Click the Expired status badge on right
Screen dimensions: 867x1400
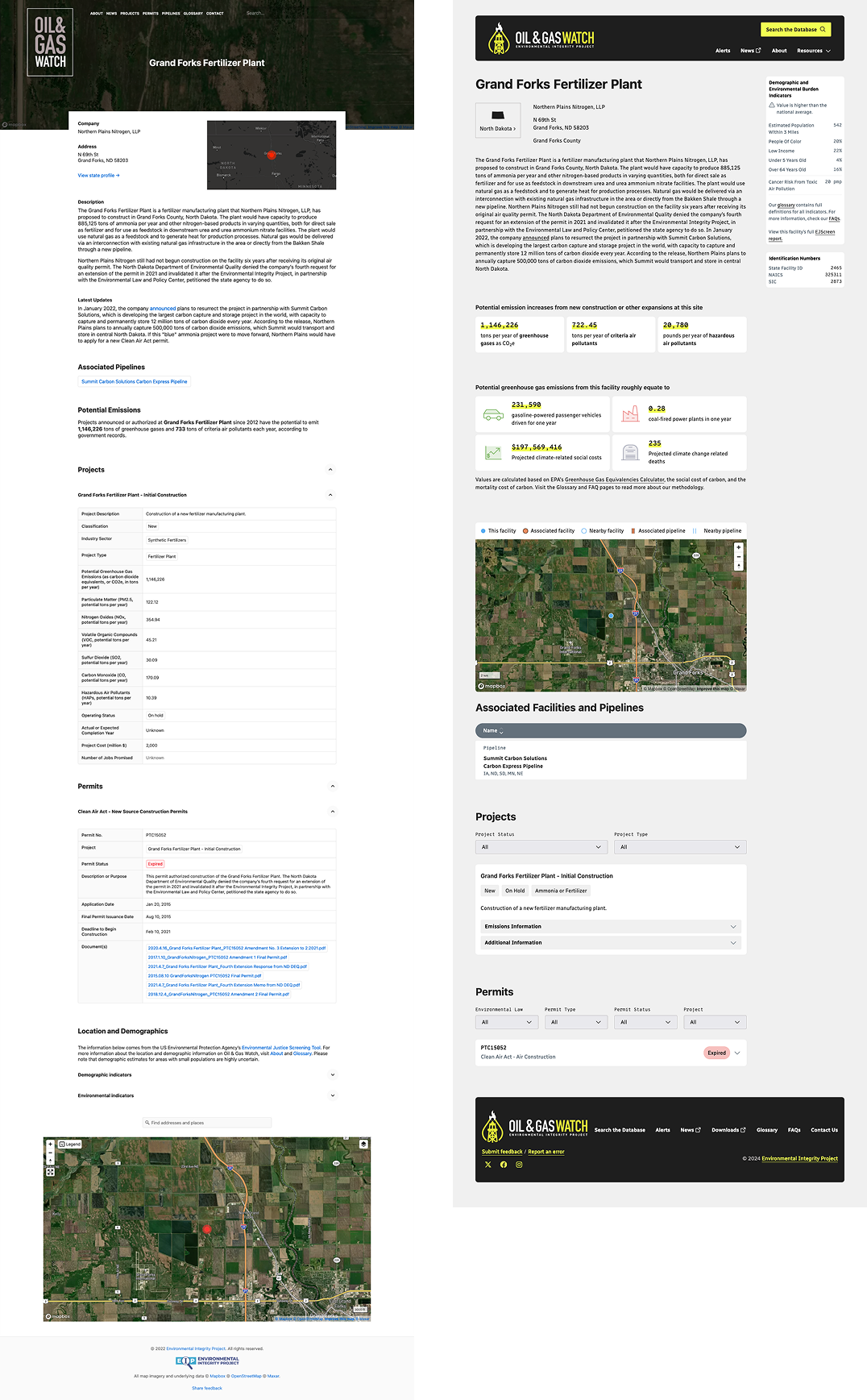[716, 1053]
